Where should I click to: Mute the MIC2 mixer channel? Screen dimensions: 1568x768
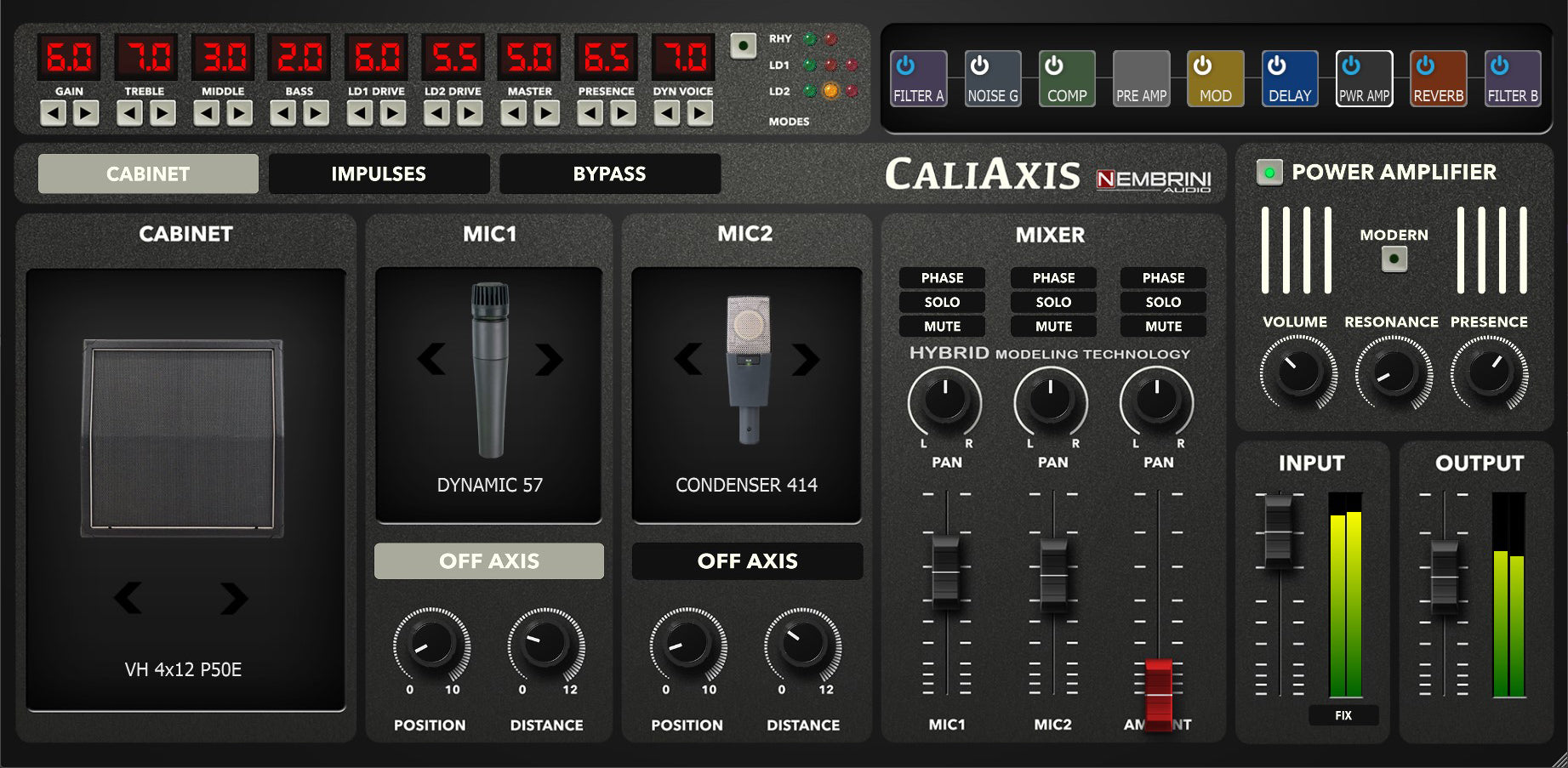tap(1052, 327)
